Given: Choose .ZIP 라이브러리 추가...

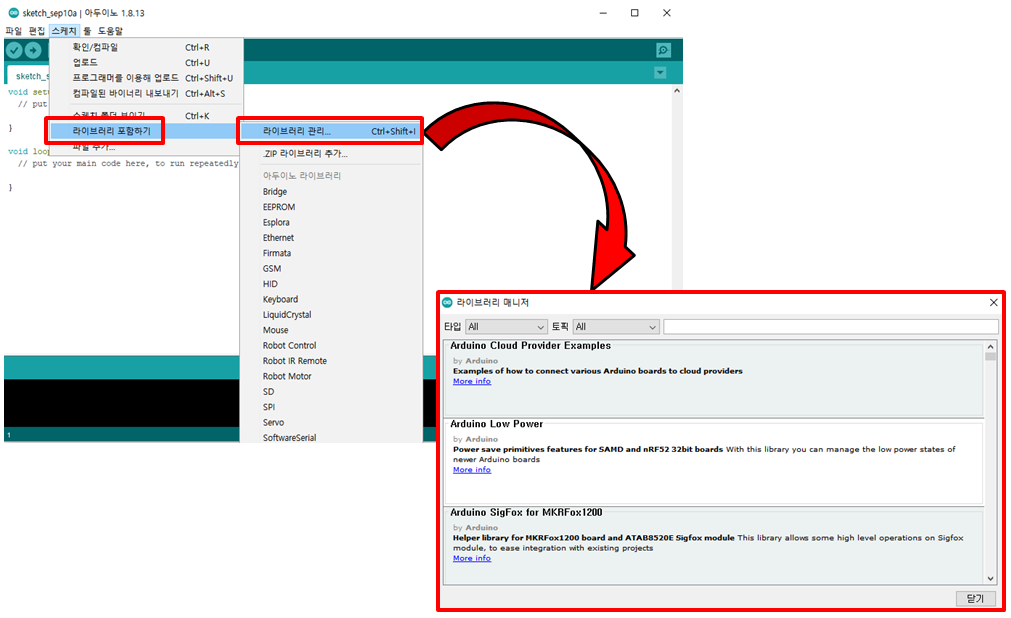Looking at the screenshot, I should (x=331, y=154).
